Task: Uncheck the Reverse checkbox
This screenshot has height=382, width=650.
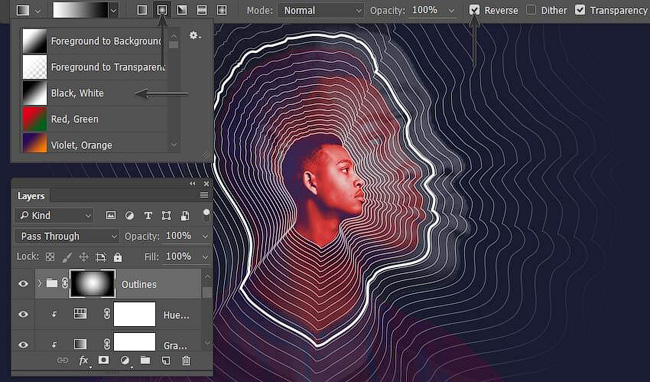Action: (x=474, y=10)
